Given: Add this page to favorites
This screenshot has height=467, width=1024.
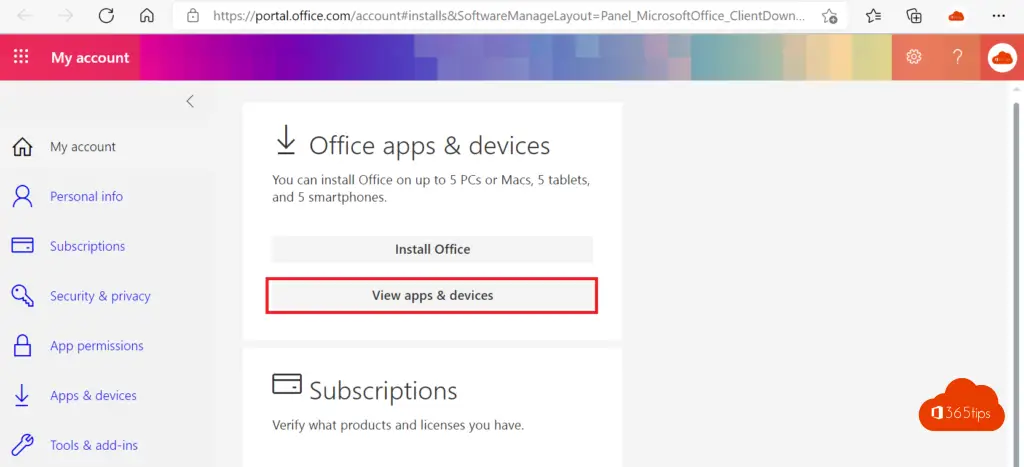Looking at the screenshot, I should [829, 15].
